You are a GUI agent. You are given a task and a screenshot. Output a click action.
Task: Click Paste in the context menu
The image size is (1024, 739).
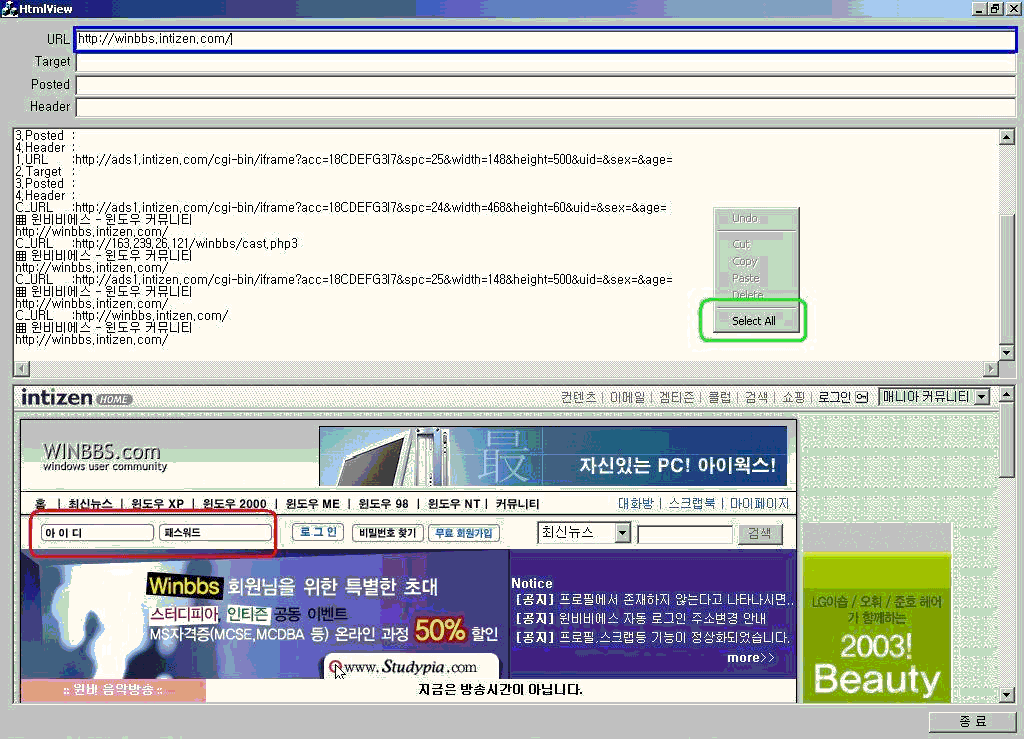coord(746,278)
